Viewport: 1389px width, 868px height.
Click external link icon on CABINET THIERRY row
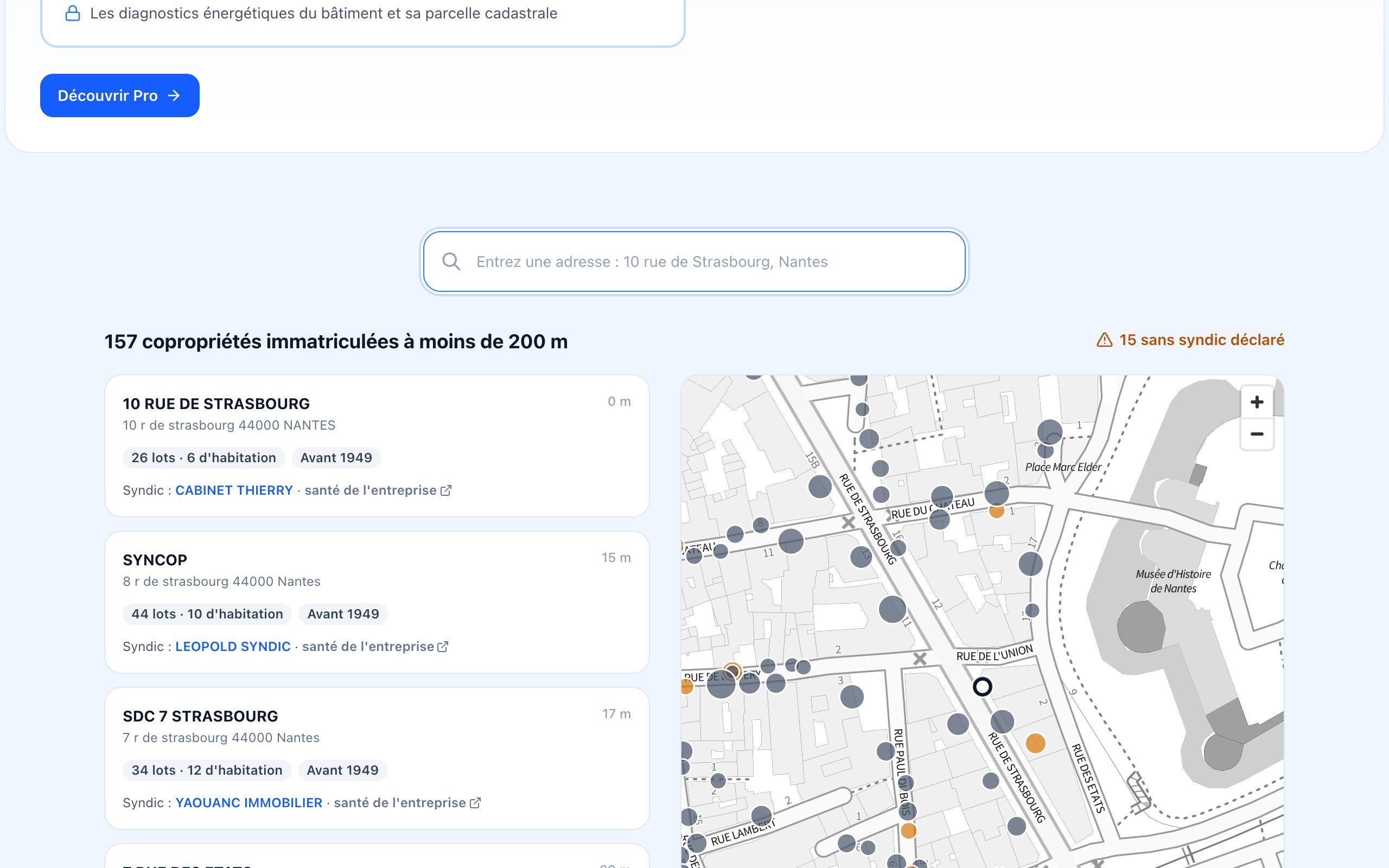(x=446, y=490)
